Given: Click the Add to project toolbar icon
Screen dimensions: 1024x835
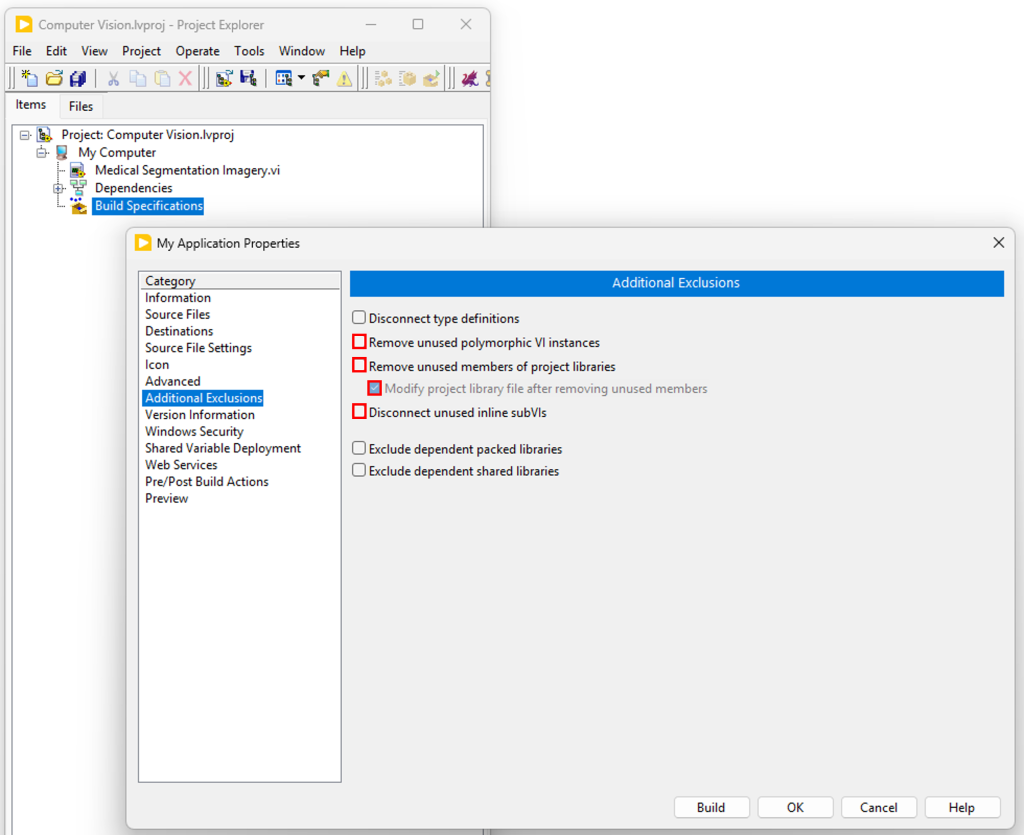Looking at the screenshot, I should (224, 79).
